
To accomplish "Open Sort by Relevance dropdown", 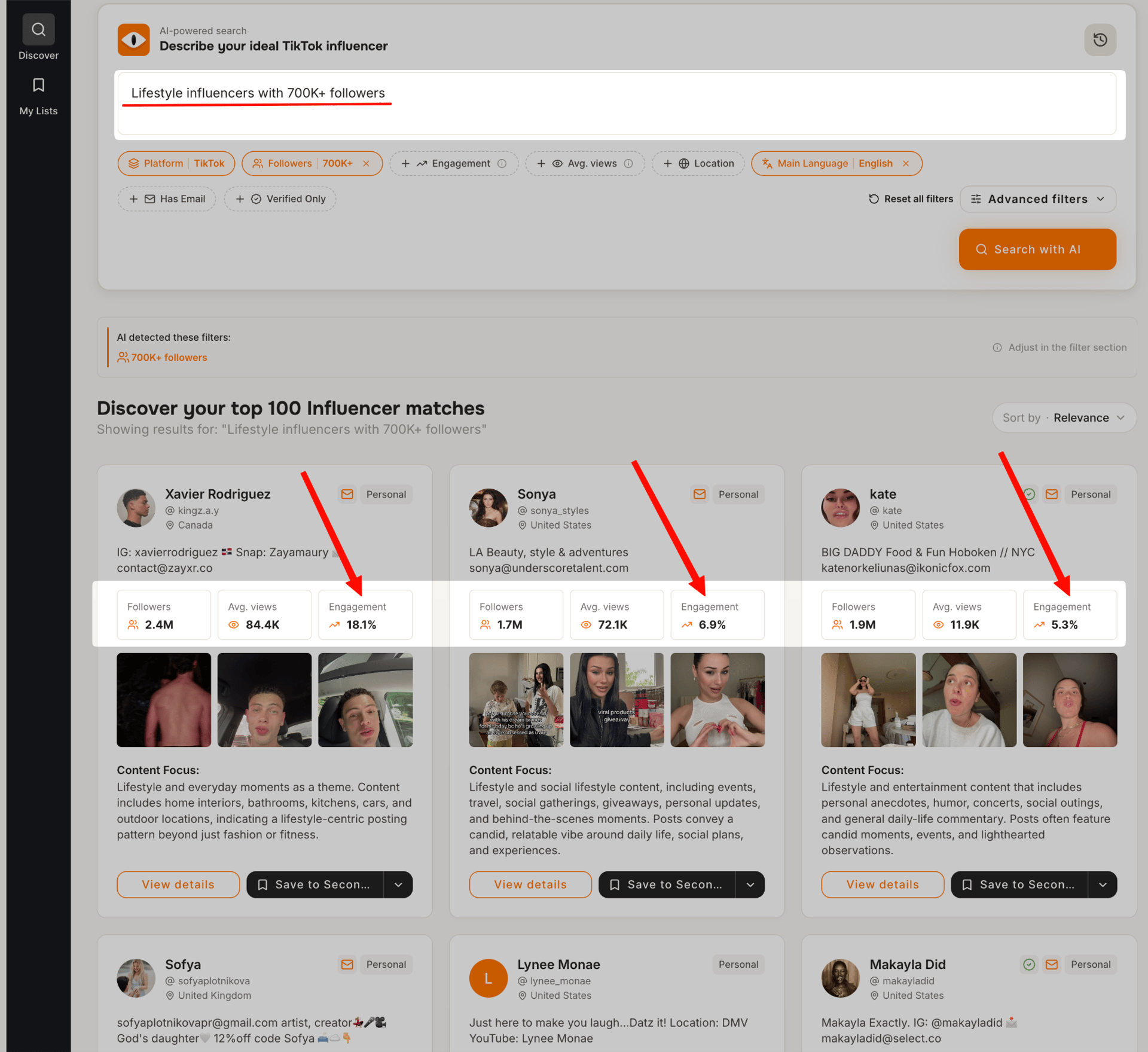I will click(1064, 417).
